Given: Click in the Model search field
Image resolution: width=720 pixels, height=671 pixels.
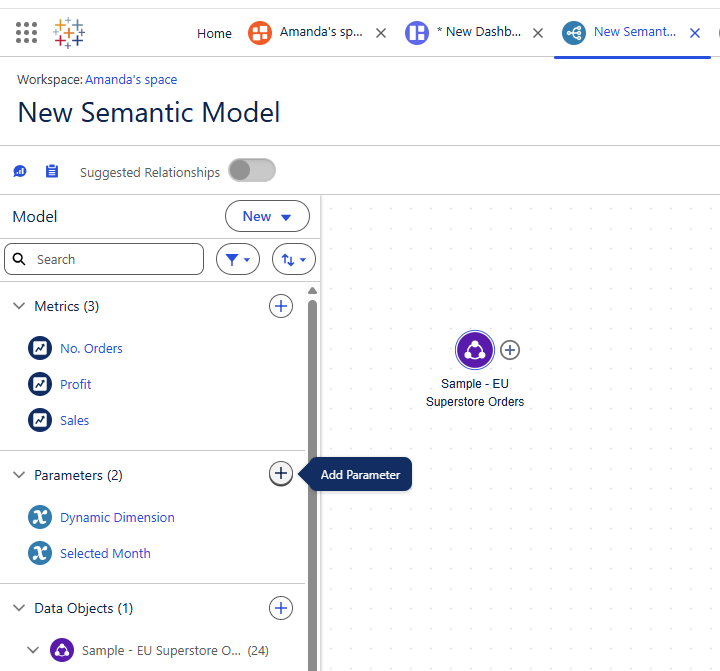Looking at the screenshot, I should [x=104, y=259].
